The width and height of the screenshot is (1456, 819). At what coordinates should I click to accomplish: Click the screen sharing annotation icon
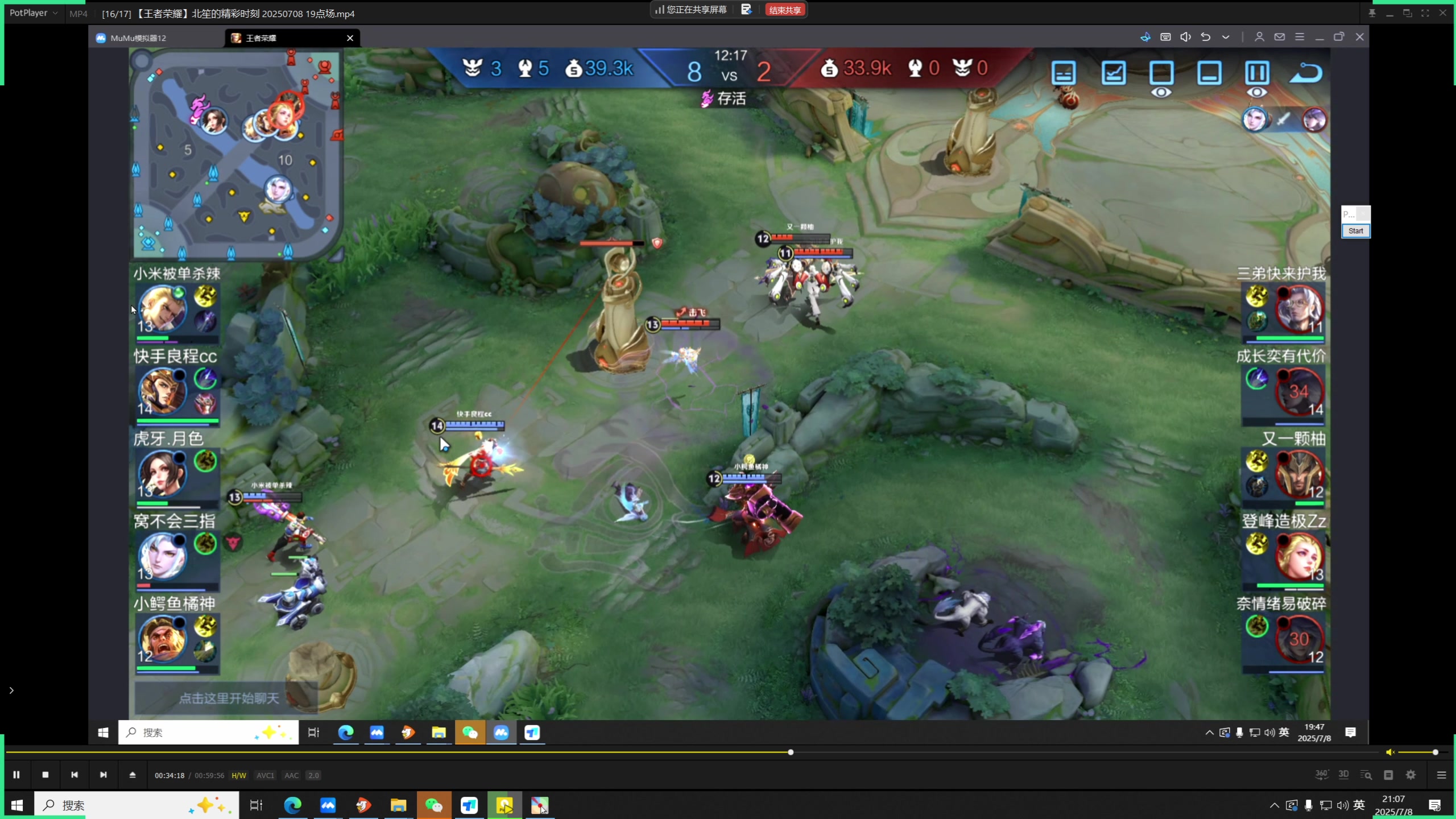(746, 10)
